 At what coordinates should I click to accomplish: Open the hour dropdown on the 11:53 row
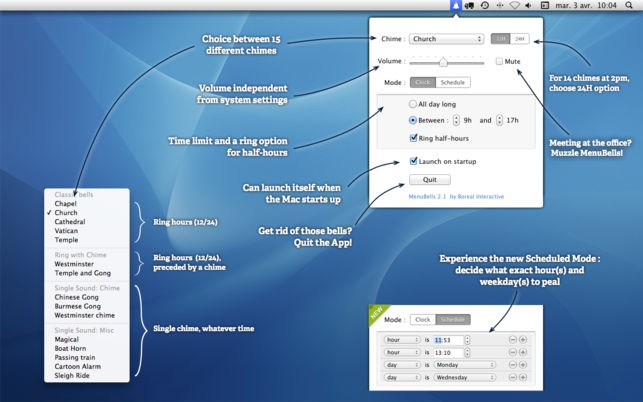402,340
